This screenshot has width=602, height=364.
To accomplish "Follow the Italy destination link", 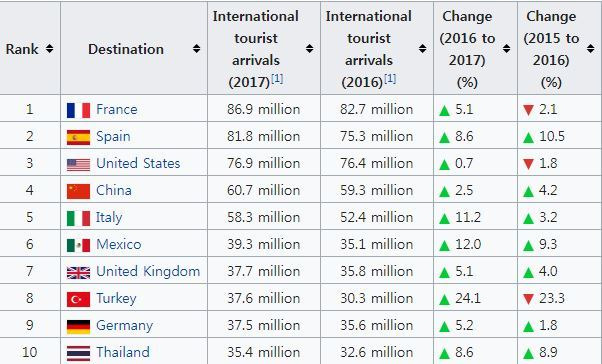I will [109, 217].
